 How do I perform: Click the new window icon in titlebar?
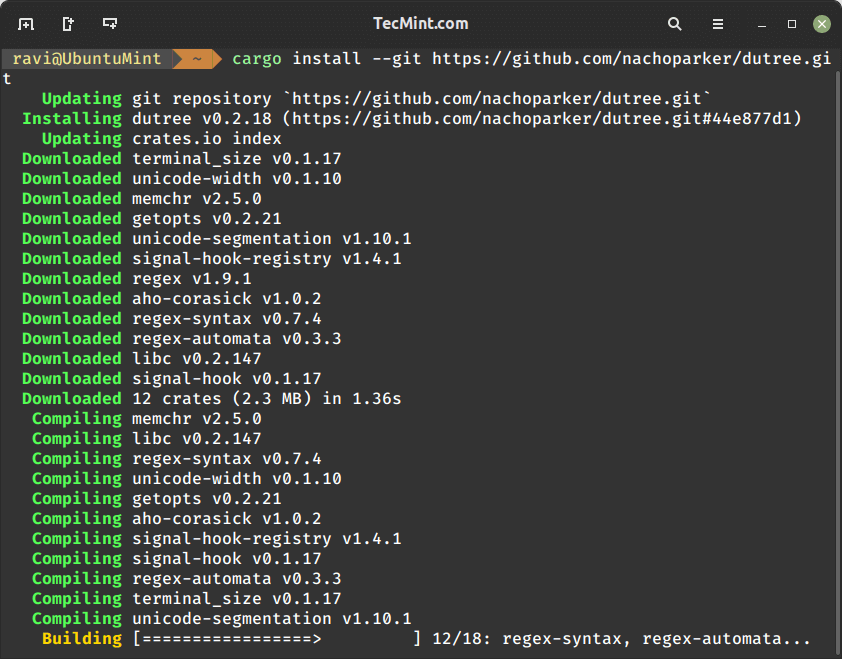point(68,24)
